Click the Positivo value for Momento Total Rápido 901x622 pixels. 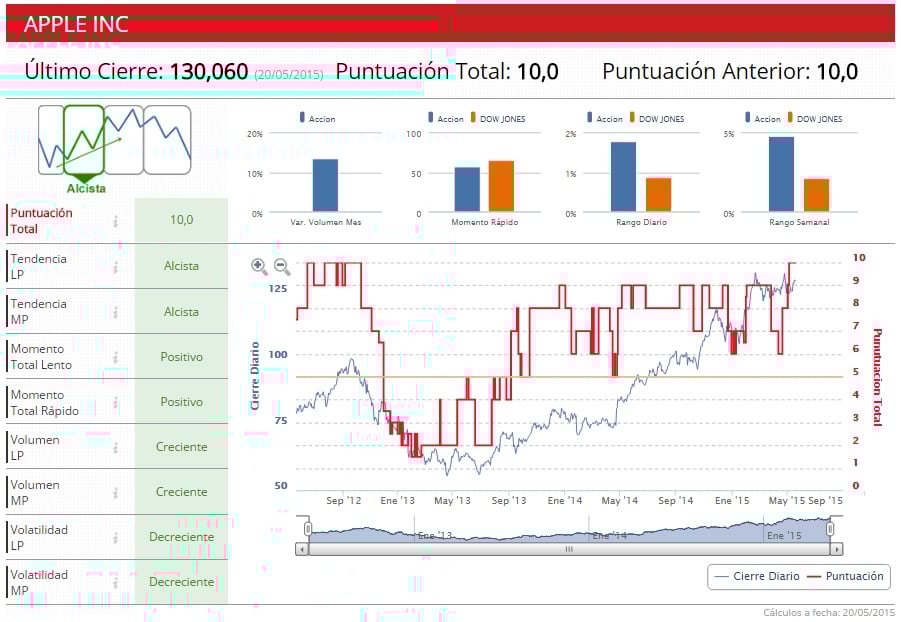coord(182,402)
